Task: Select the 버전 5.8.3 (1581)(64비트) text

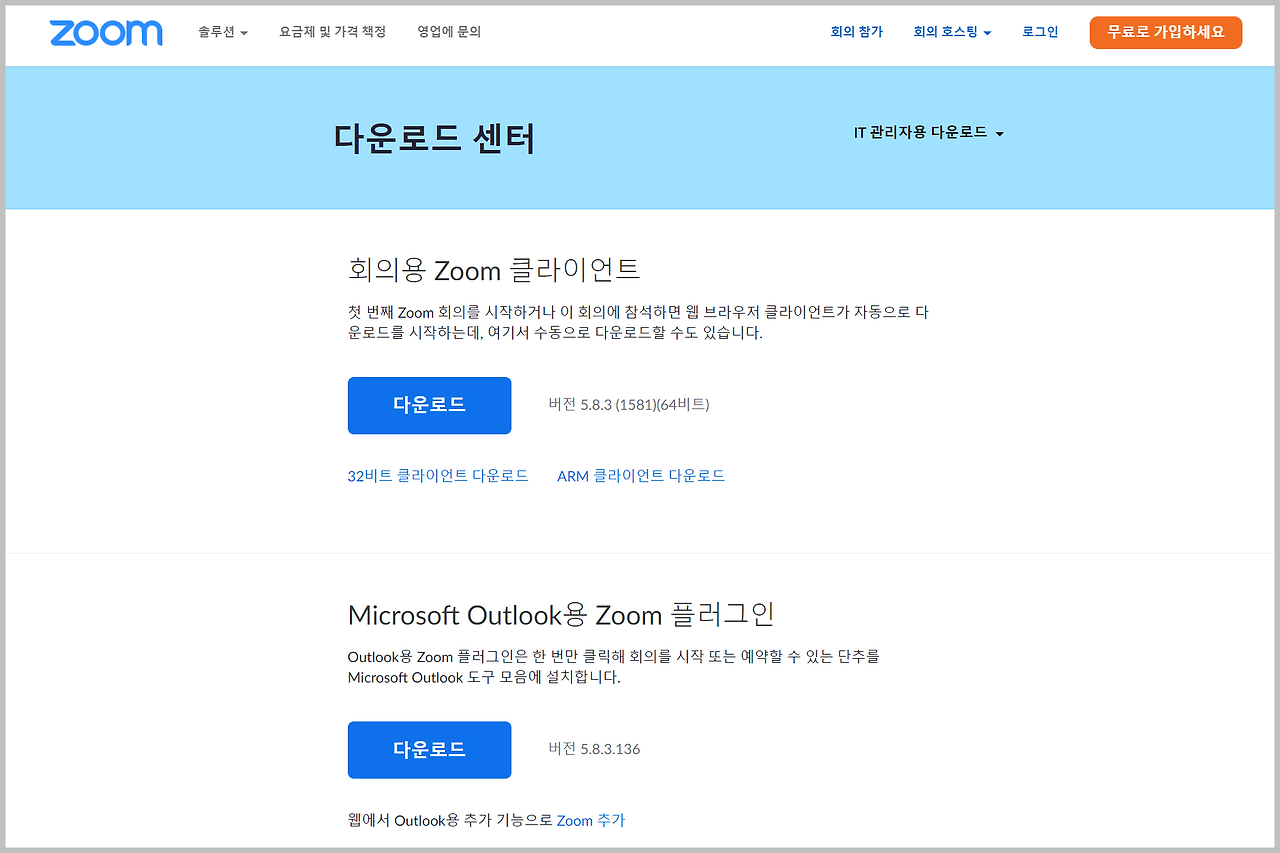Action: [629, 405]
